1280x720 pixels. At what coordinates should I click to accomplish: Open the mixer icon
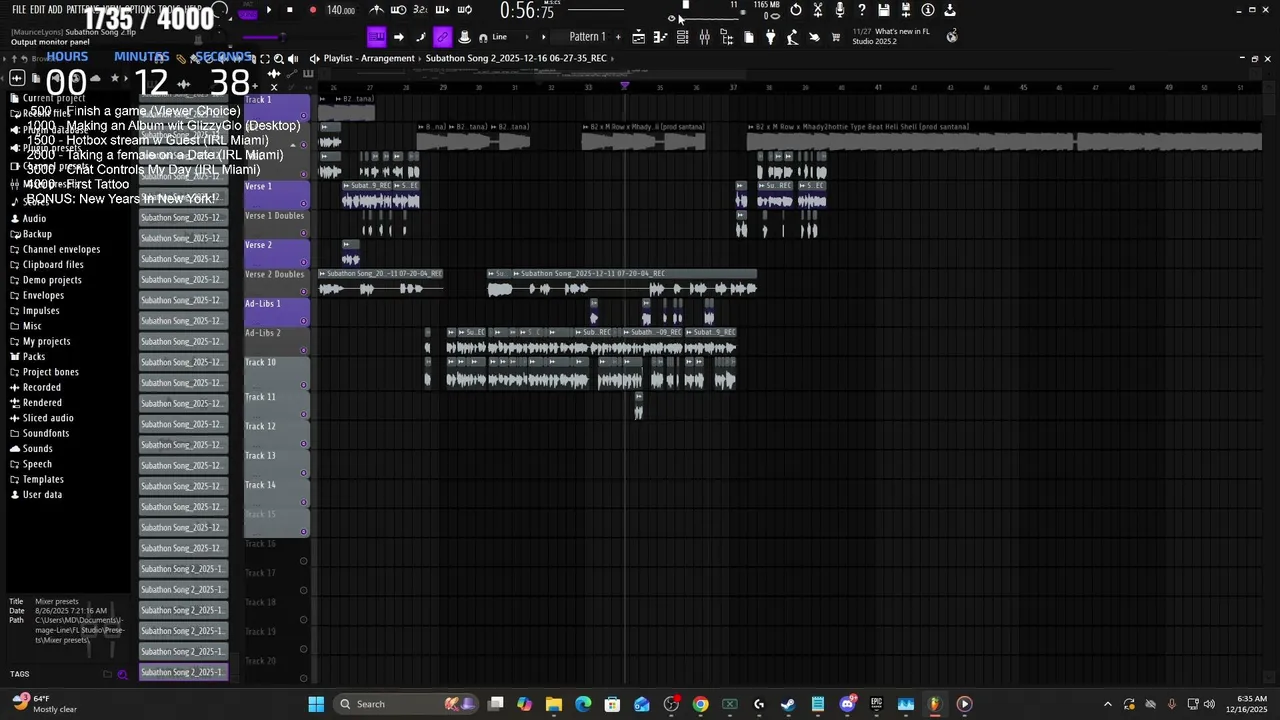pyautogui.click(x=704, y=37)
